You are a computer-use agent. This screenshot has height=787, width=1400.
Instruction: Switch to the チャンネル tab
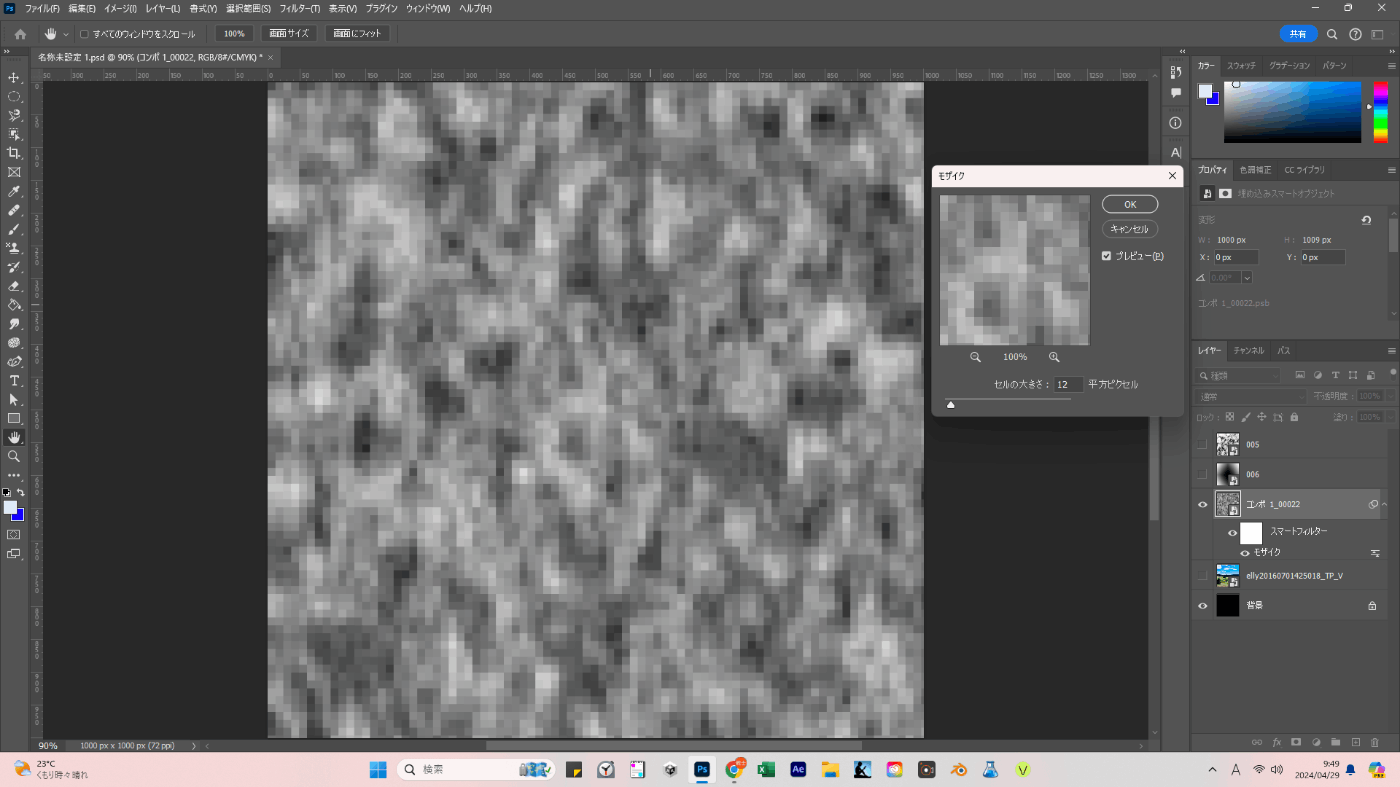point(1248,351)
